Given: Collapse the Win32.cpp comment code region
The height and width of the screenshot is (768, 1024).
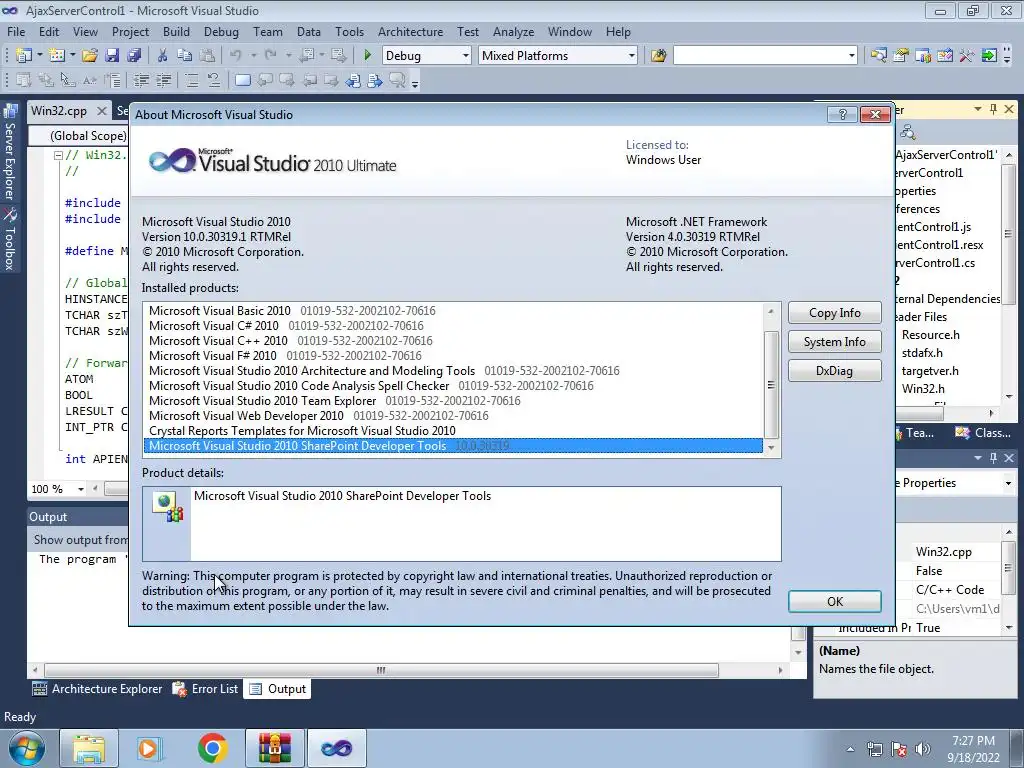Looking at the screenshot, I should click(x=58, y=155).
